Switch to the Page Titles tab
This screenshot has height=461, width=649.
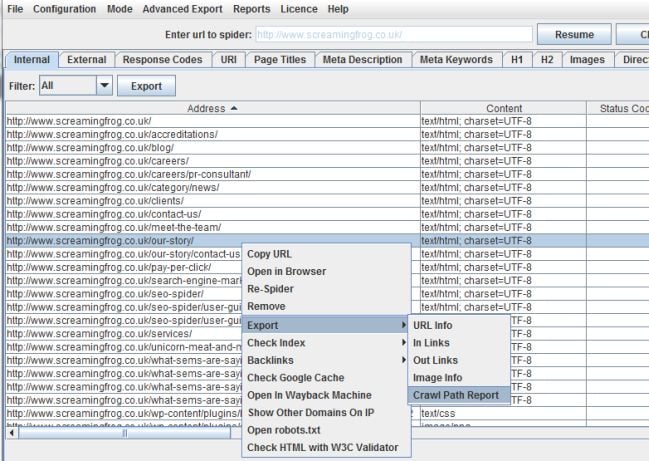280,60
